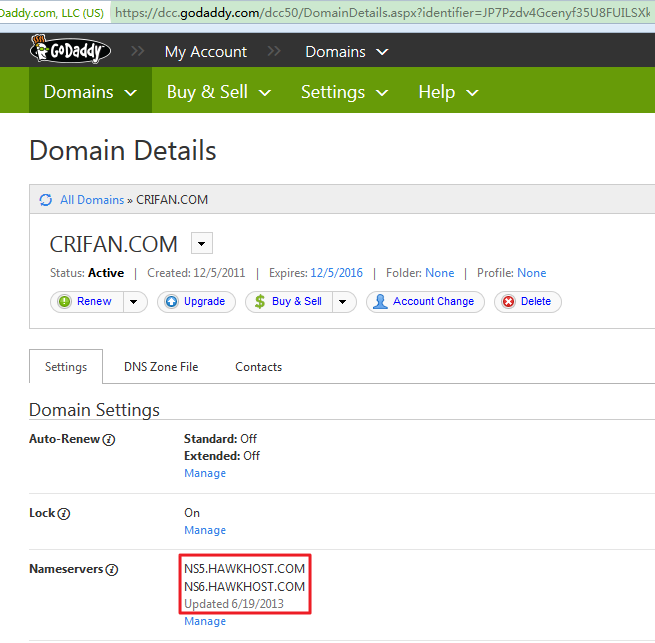Click the Account Change person icon

pyautogui.click(x=380, y=301)
